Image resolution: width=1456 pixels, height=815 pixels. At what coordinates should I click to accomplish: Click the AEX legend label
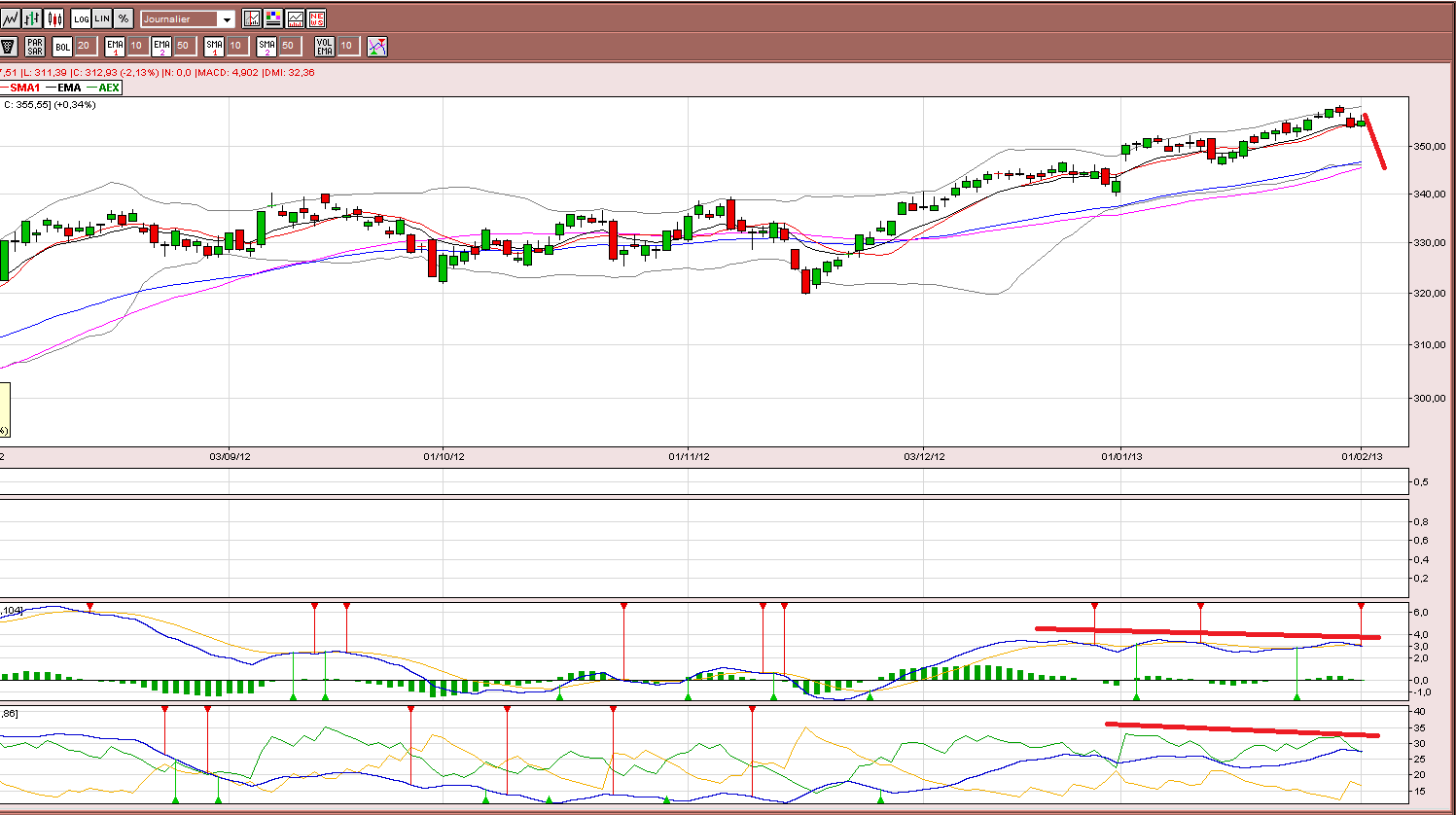[x=109, y=88]
